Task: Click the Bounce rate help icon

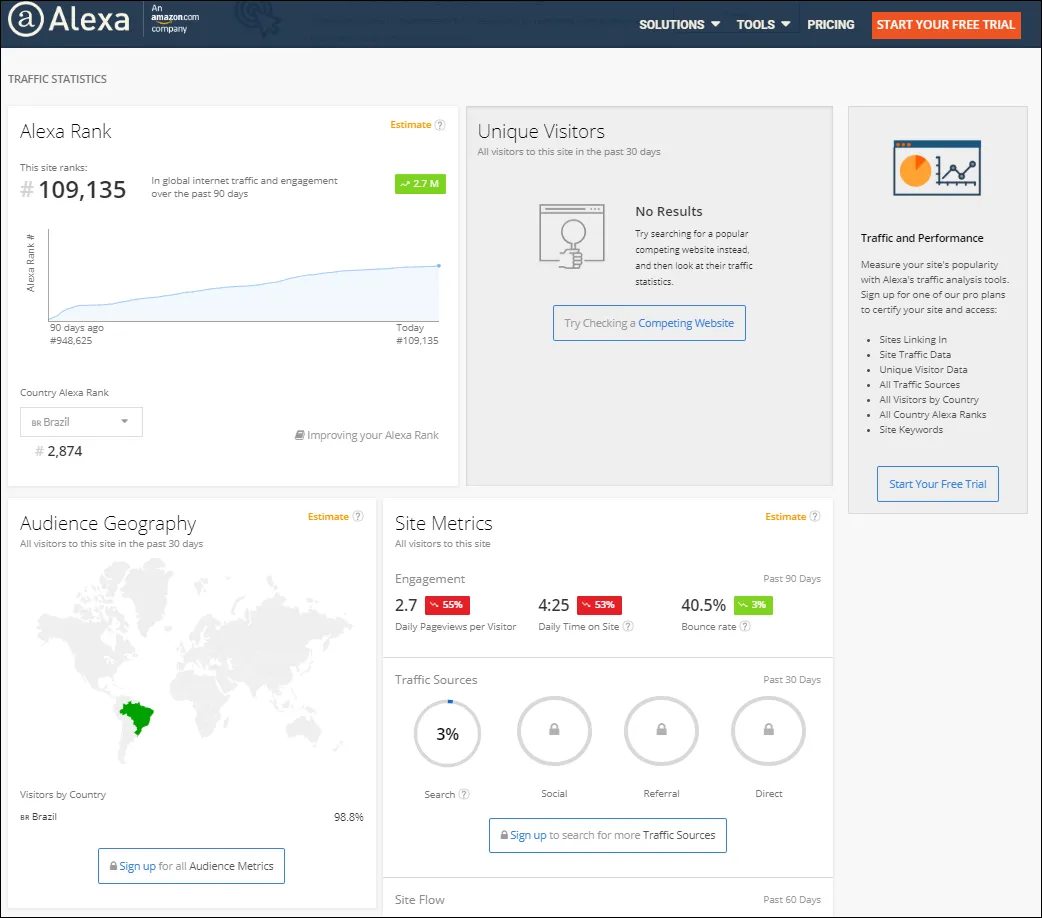Action: pyautogui.click(x=745, y=626)
